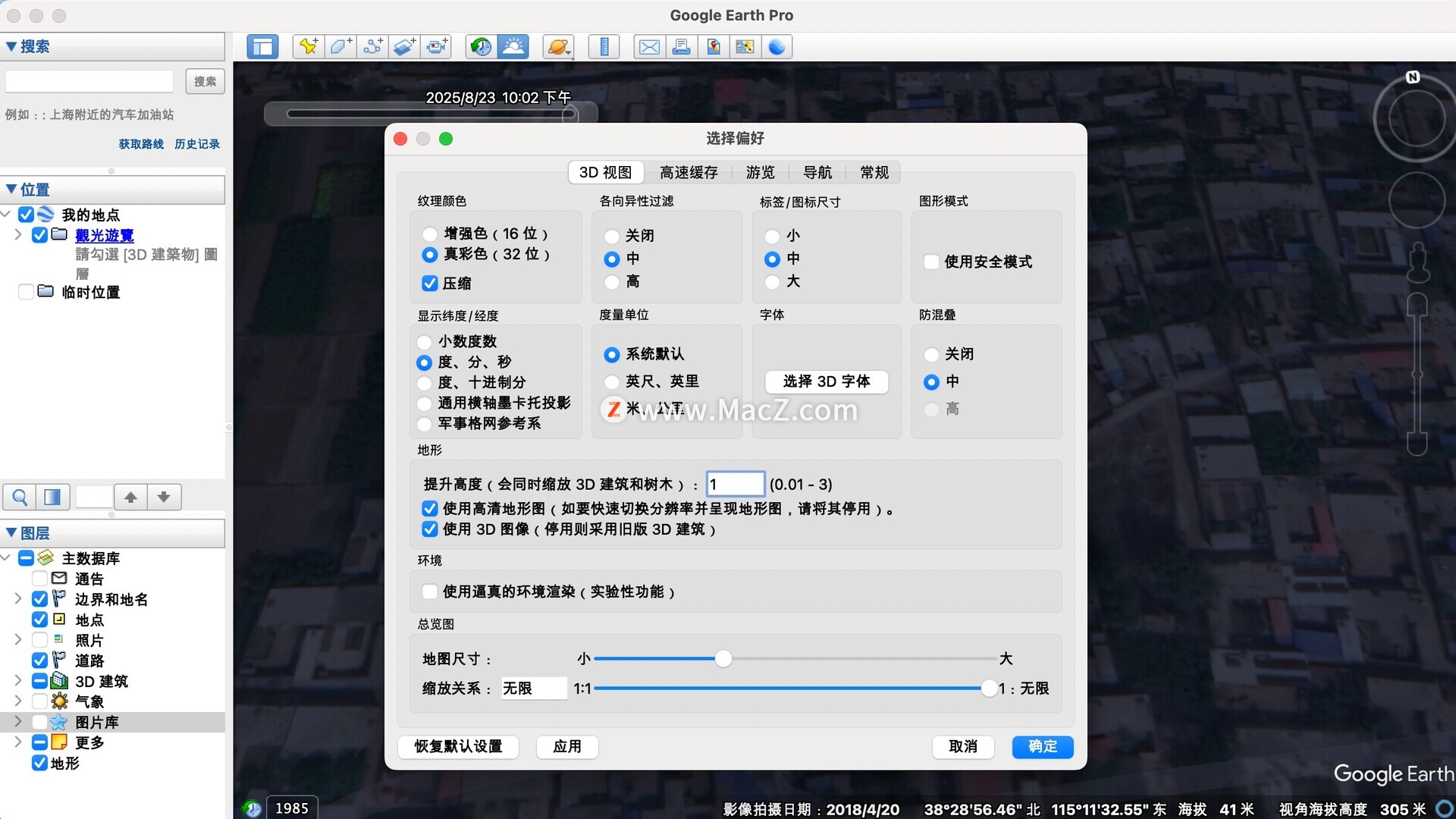
Task: Add a polygon using the toolbar icon
Action: (340, 47)
